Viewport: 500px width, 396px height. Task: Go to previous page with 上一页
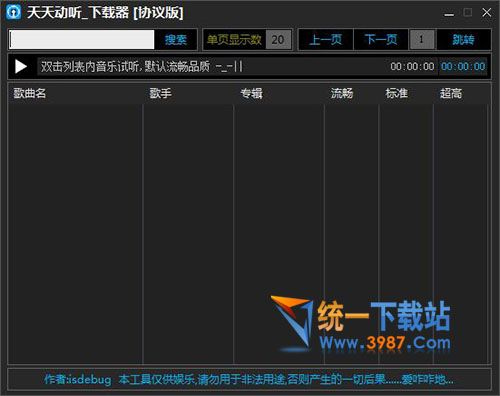click(x=326, y=40)
